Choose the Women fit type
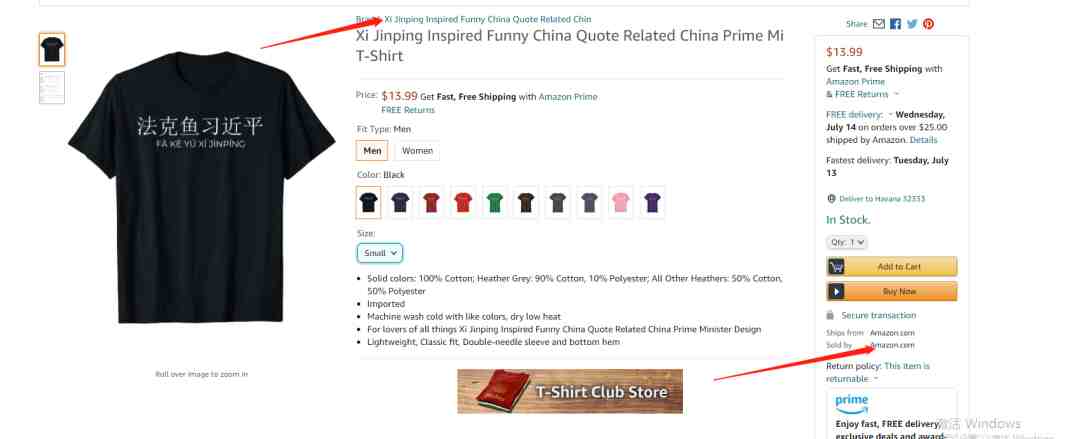This screenshot has width=1080, height=439. pyautogui.click(x=417, y=151)
